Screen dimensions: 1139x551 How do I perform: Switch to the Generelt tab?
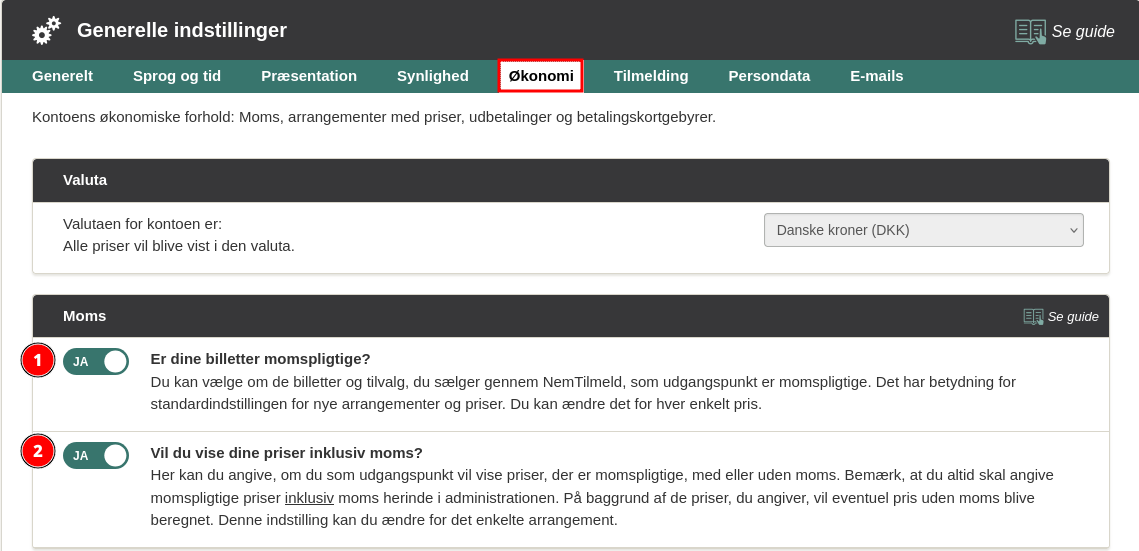tap(62, 76)
